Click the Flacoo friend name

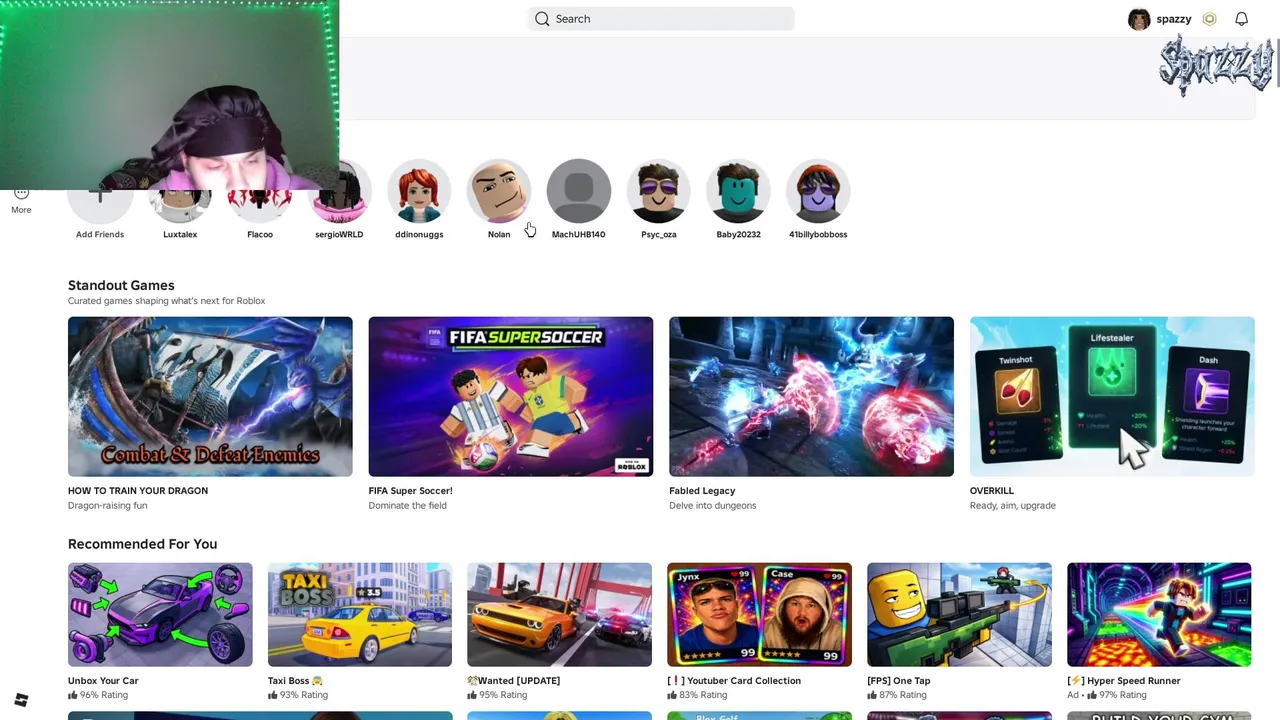pos(260,234)
